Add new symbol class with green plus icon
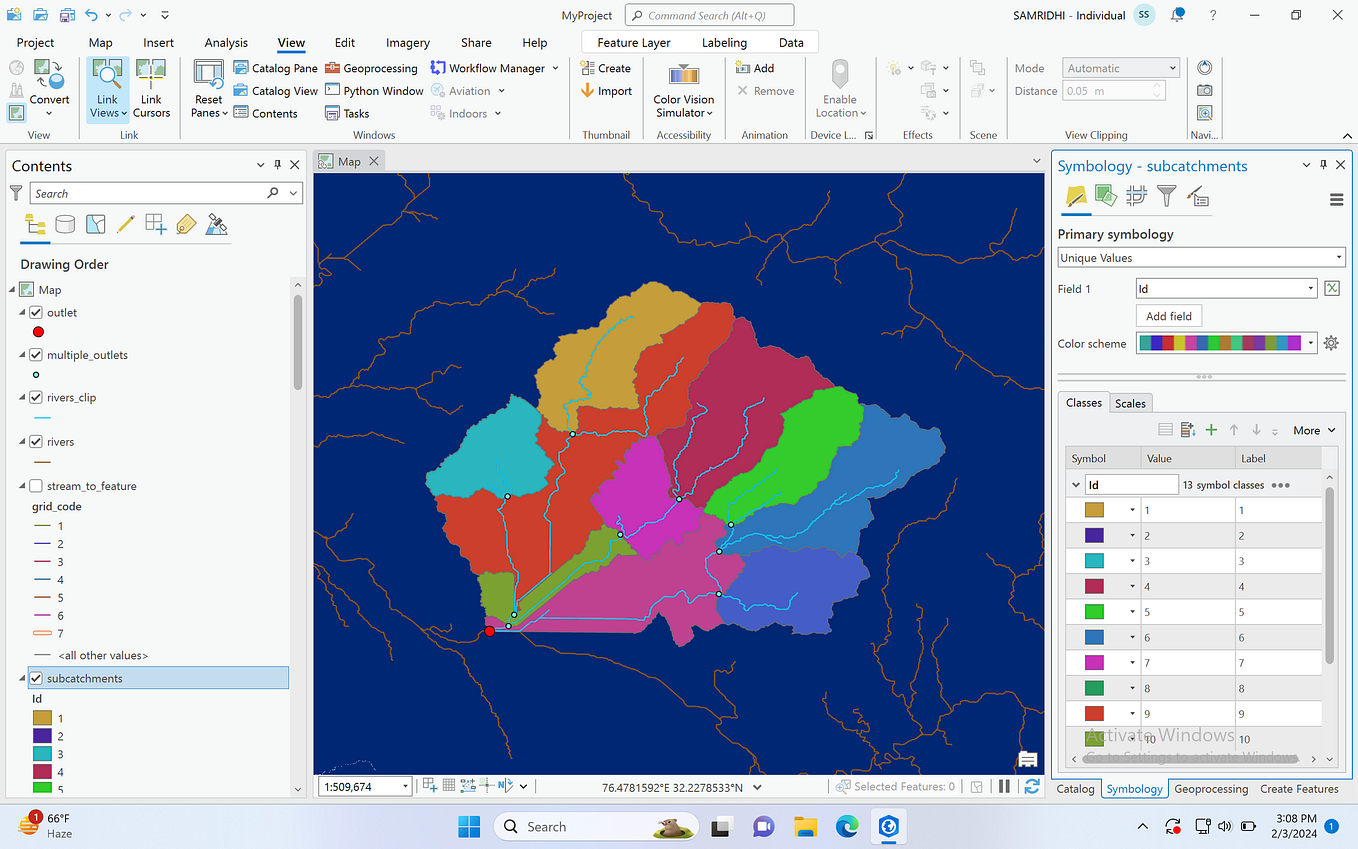 1210,429
